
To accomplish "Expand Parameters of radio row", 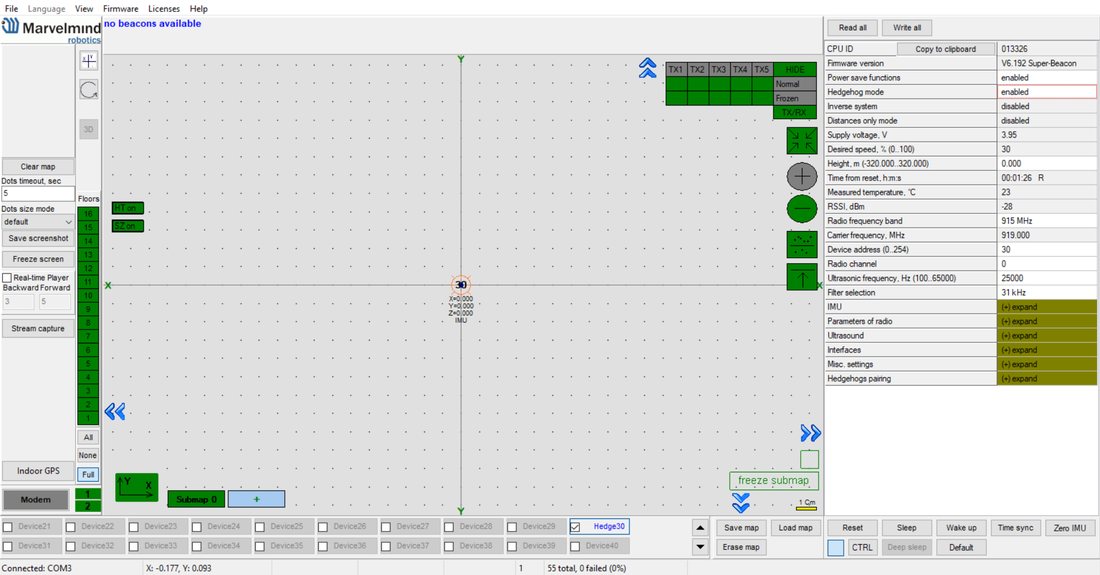I will pos(1046,321).
